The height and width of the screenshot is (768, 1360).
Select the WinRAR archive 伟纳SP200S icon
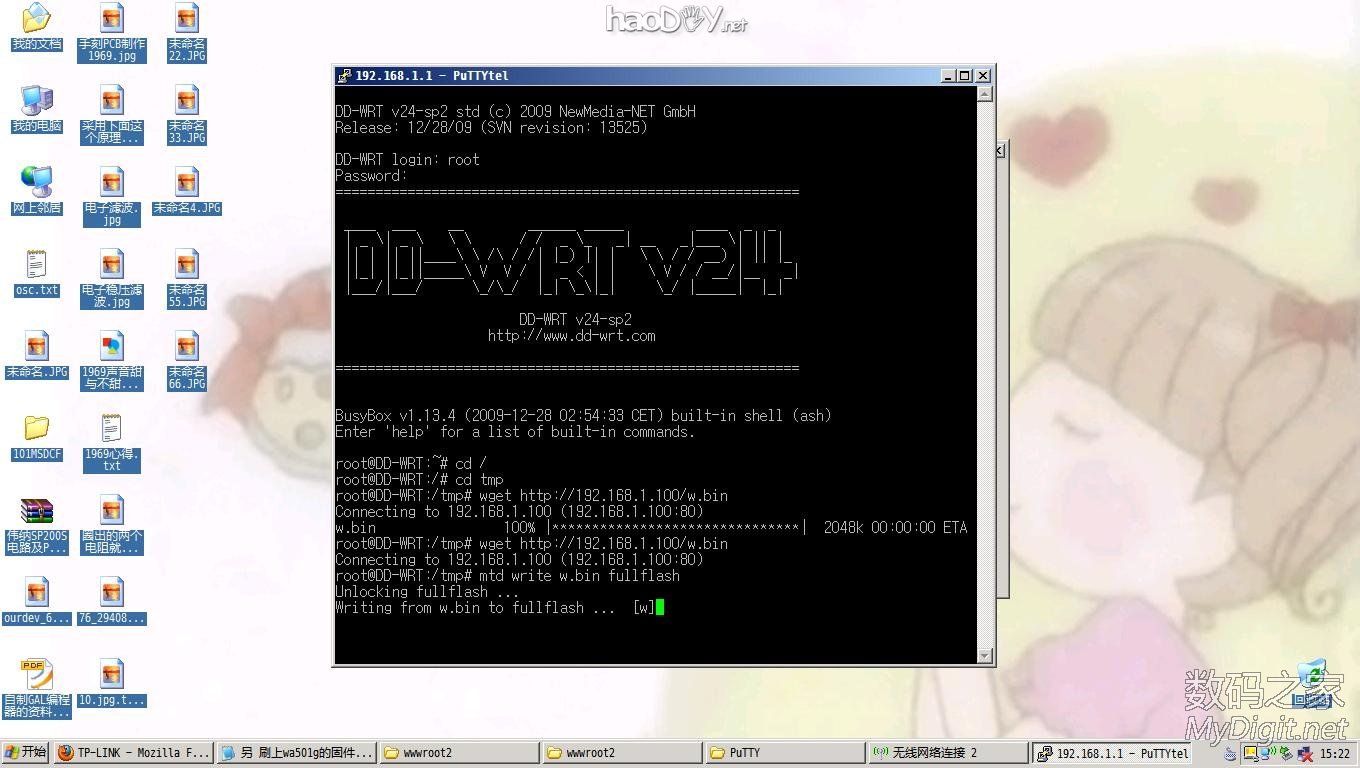click(x=36, y=512)
